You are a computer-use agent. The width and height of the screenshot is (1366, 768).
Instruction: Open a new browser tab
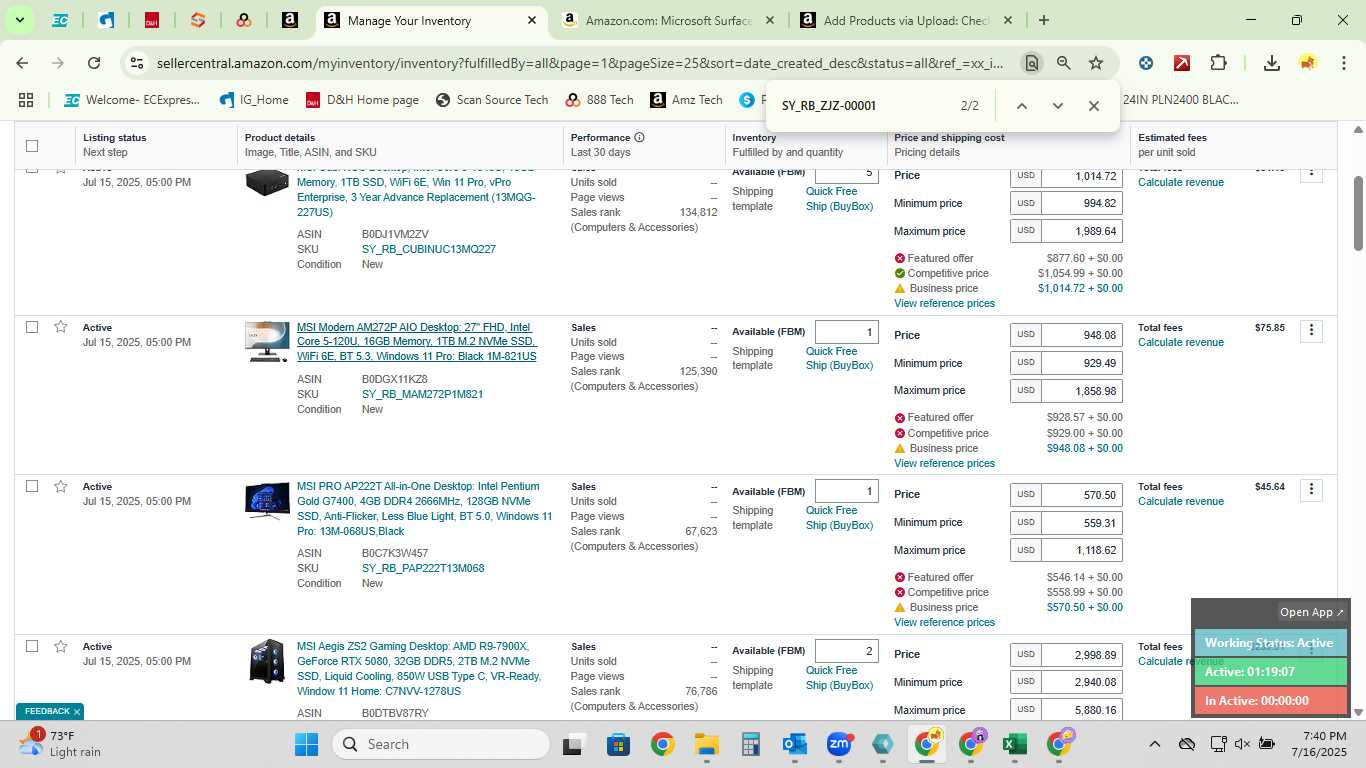1044,20
